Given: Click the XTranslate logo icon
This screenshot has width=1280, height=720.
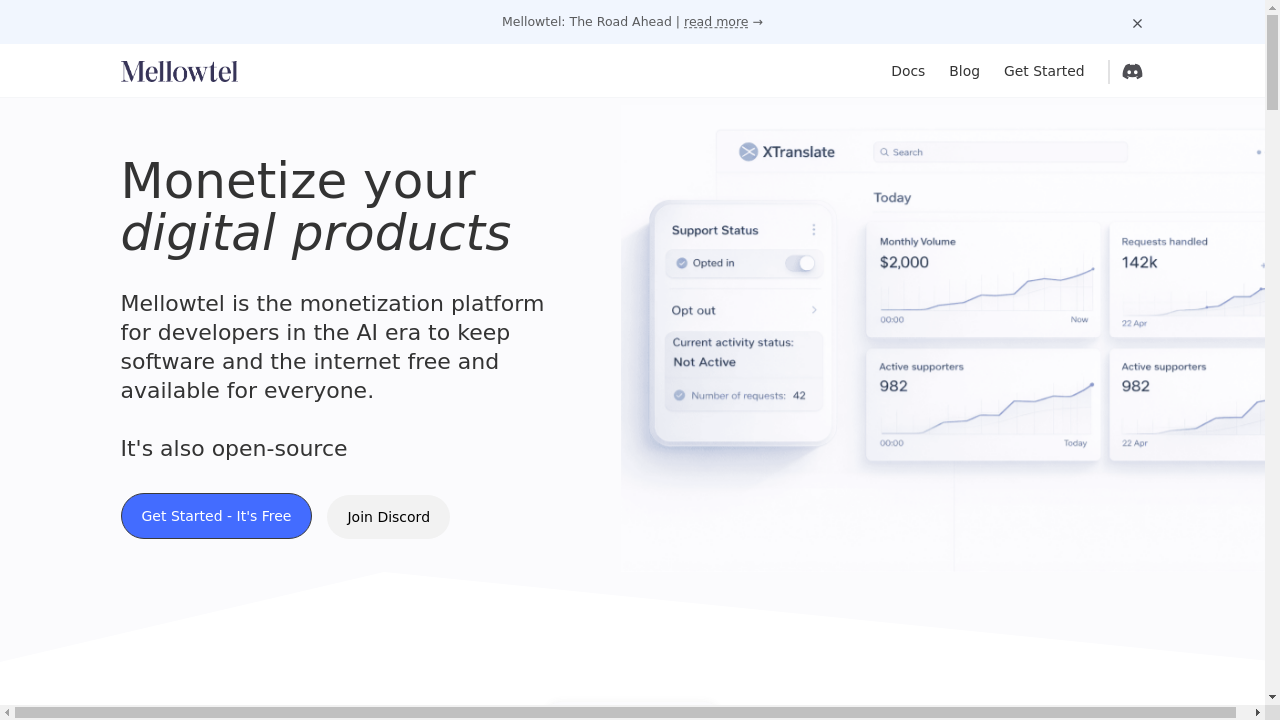Looking at the screenshot, I should pos(748,152).
